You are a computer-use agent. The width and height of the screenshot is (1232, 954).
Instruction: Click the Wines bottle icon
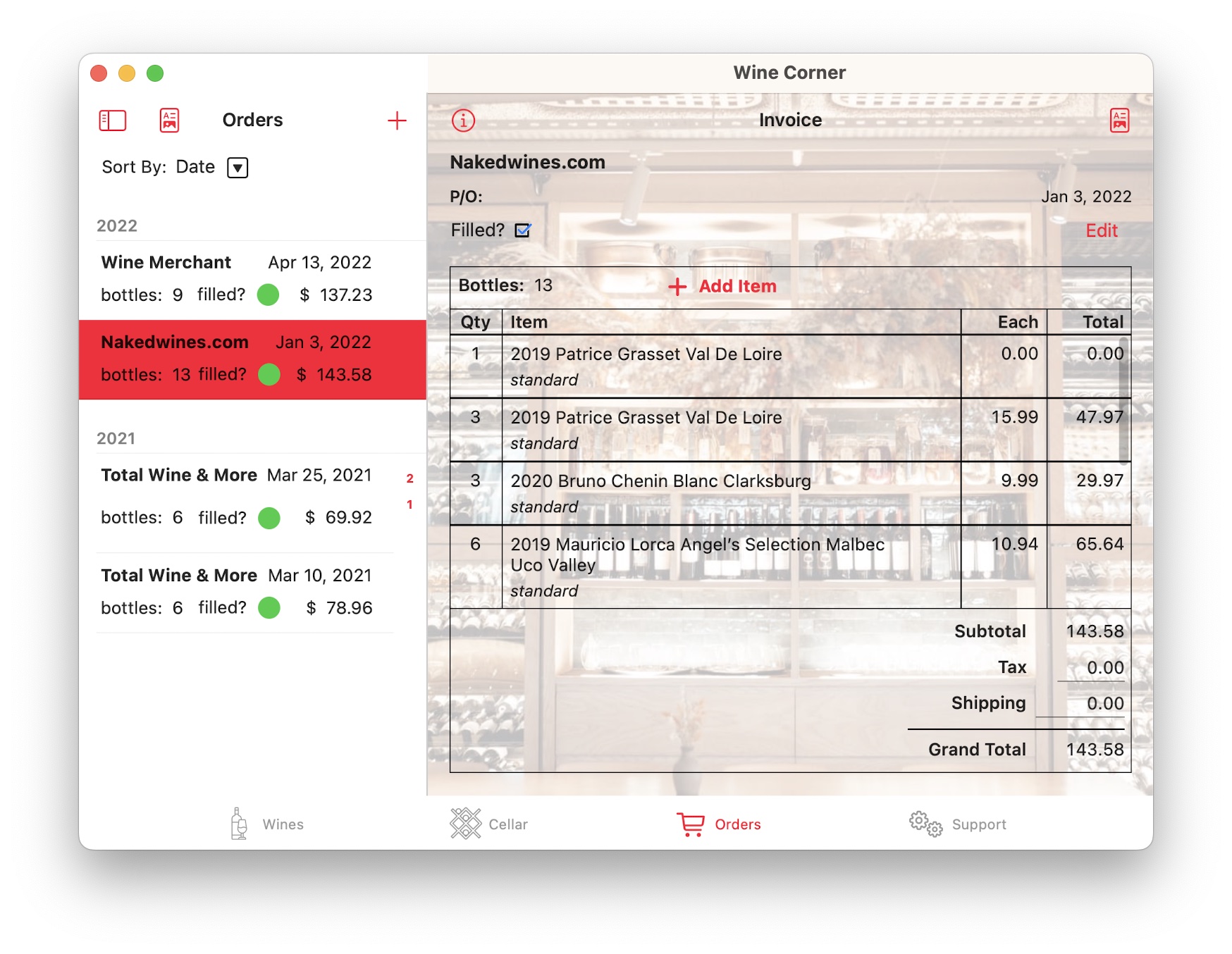[239, 823]
